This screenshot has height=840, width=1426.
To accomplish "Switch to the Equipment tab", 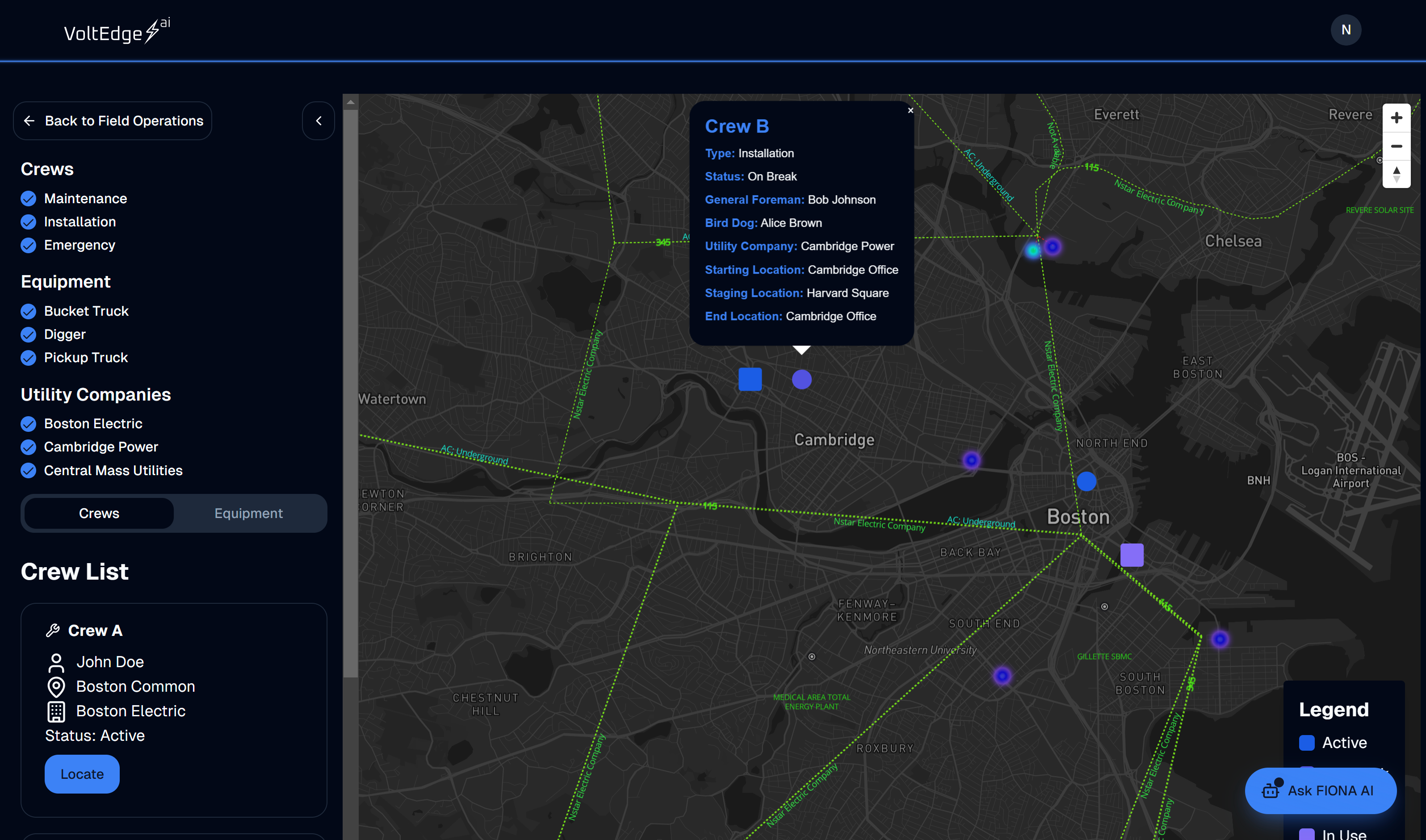I will point(248,512).
